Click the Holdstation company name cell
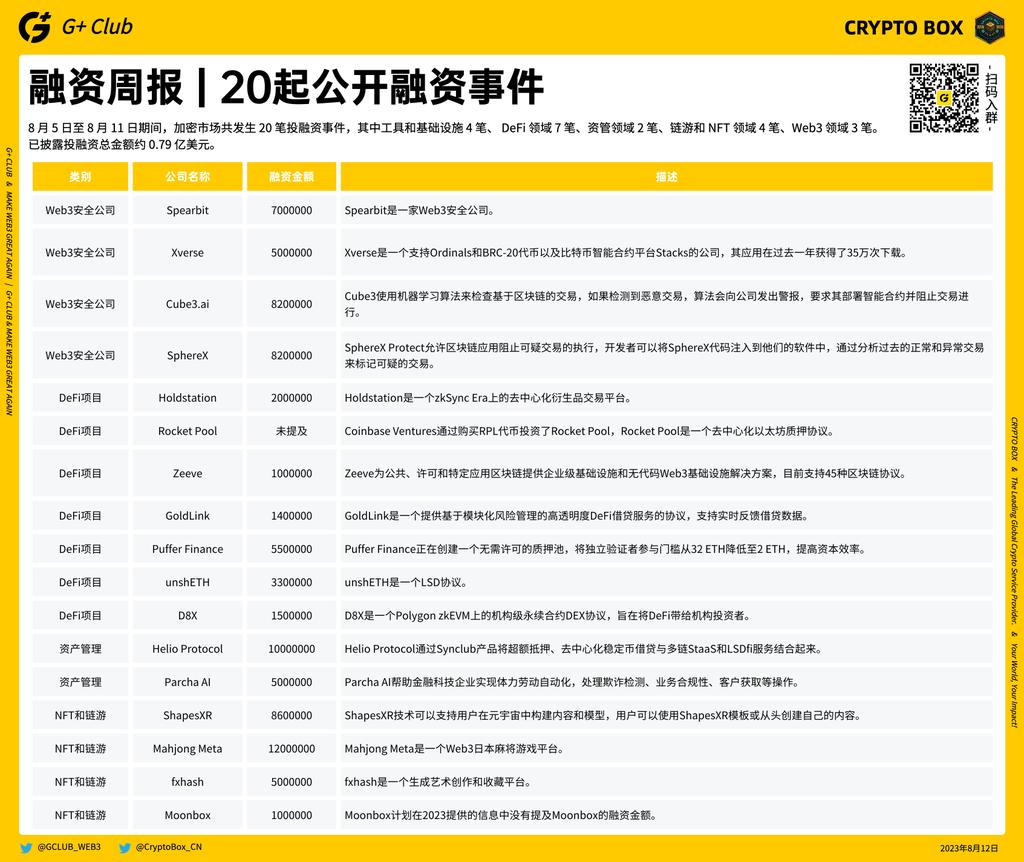 pos(187,398)
